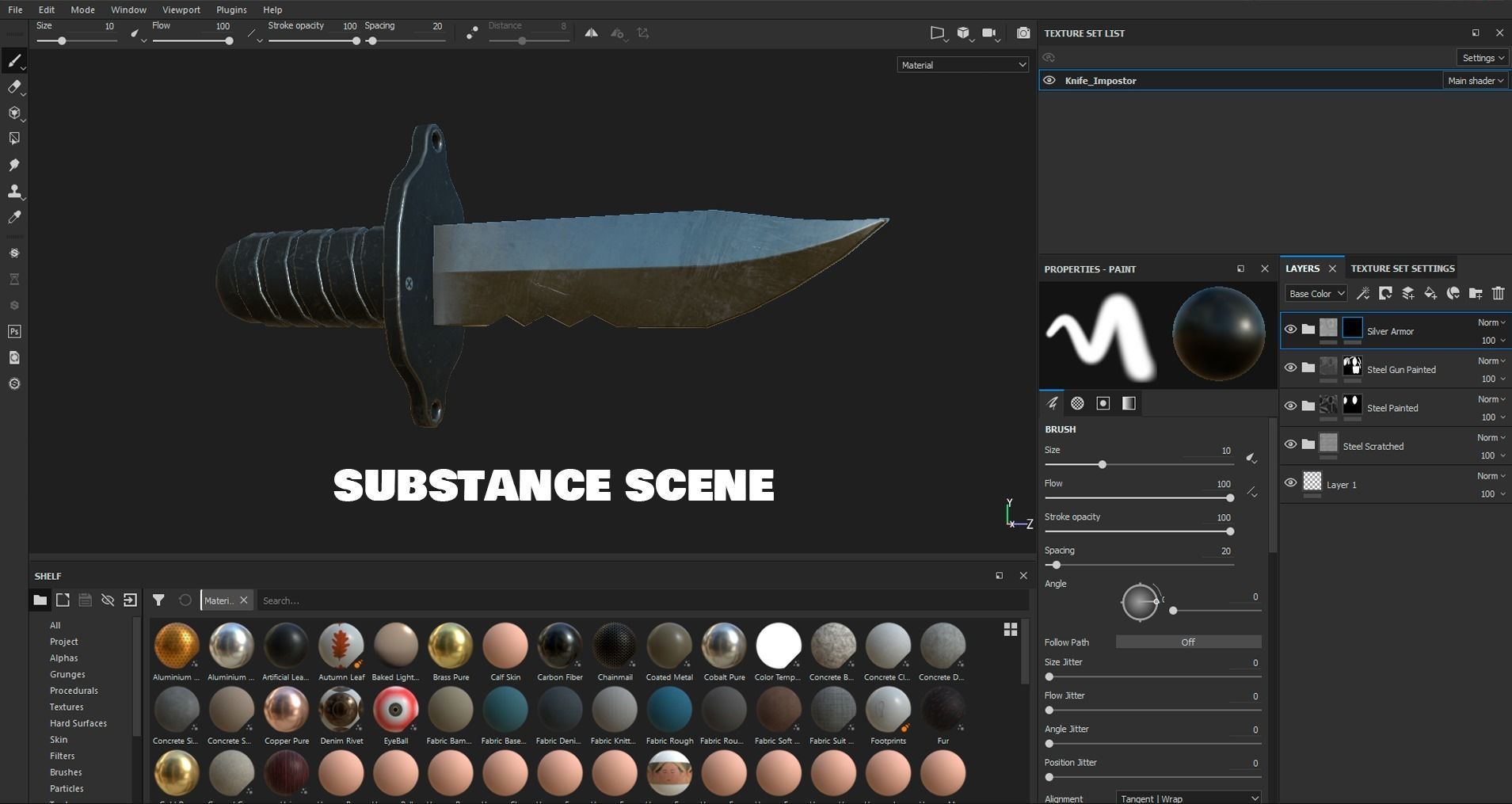Open the Viewport menu

point(181,10)
